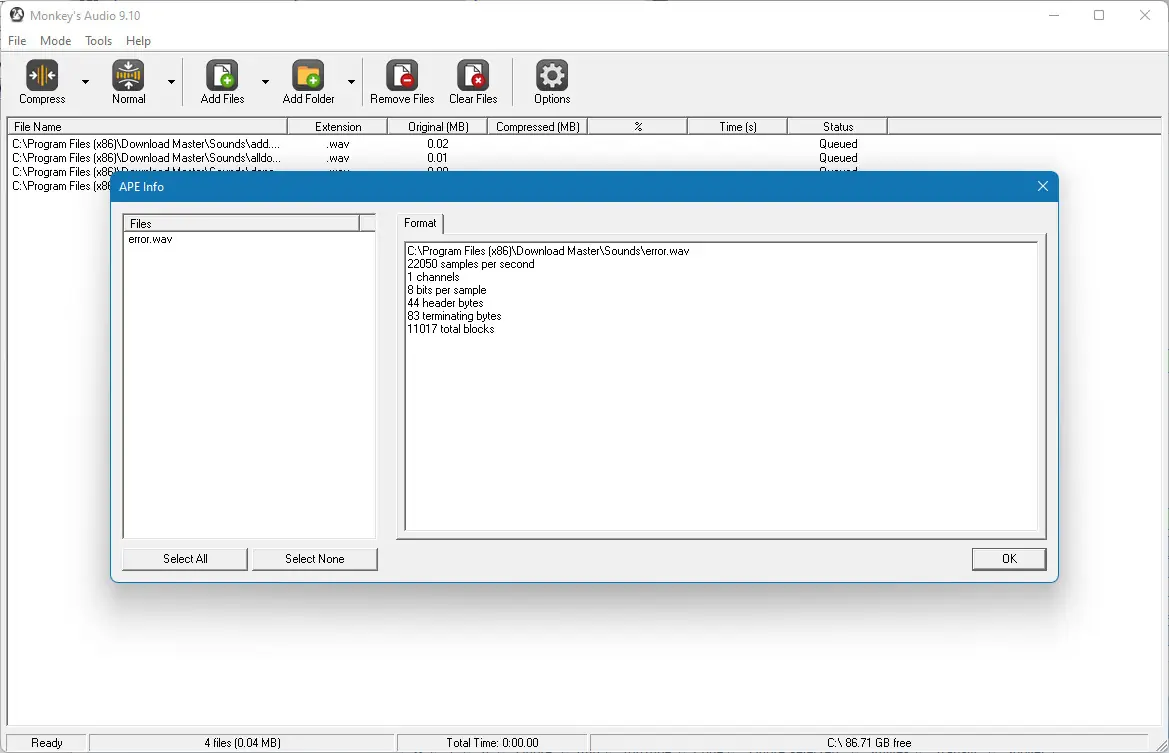
Task: Click the 0.01 original size cell
Action: pyautogui.click(x=438, y=158)
